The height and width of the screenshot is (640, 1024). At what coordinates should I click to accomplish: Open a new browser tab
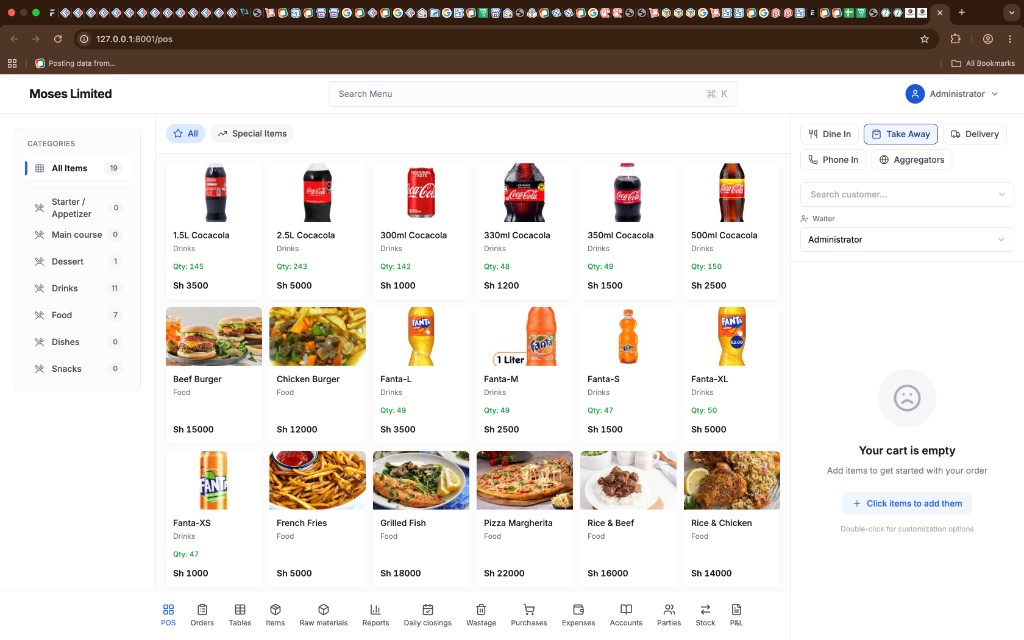pos(962,12)
